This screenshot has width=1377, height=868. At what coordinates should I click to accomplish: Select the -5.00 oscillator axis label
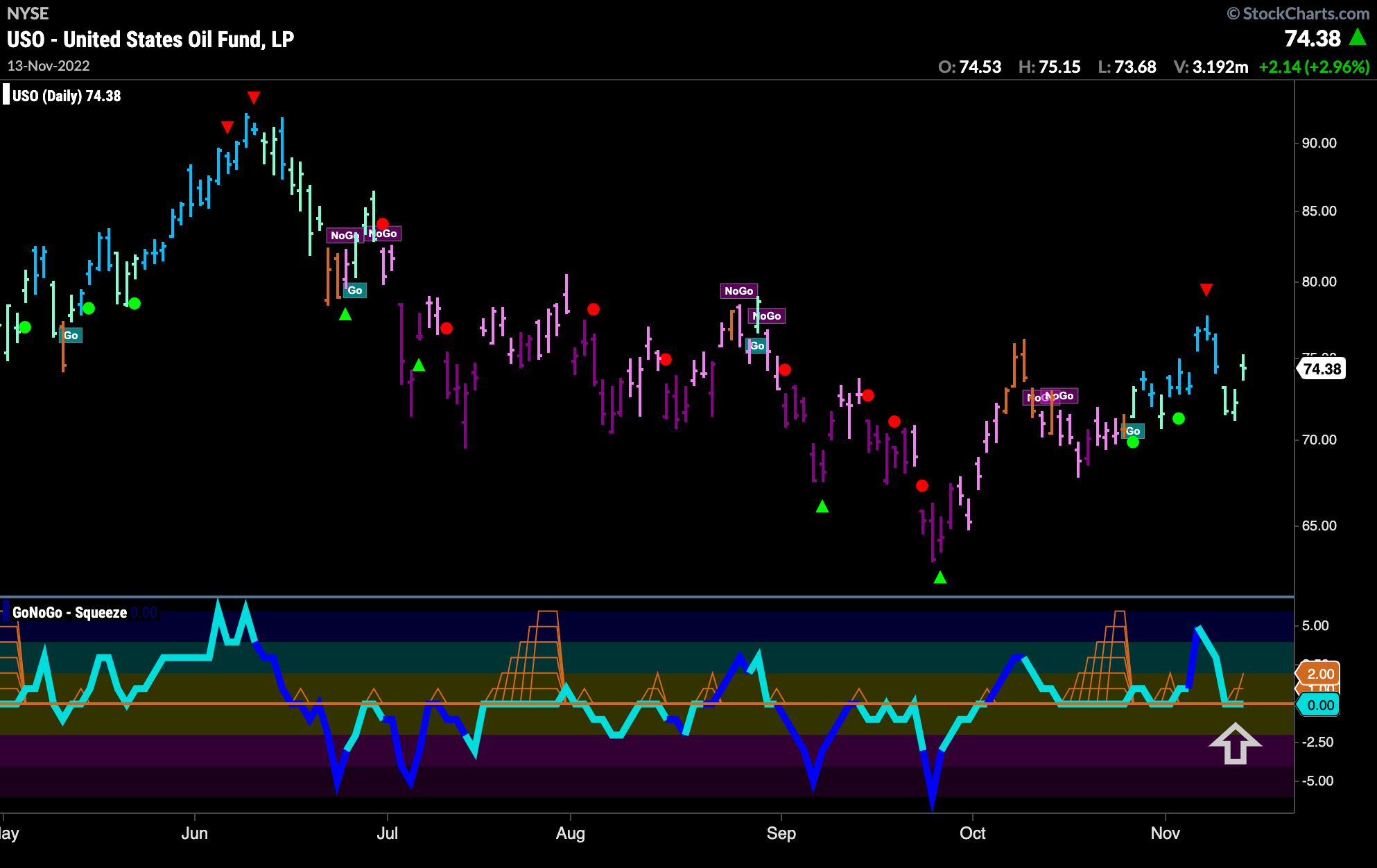(x=1317, y=781)
